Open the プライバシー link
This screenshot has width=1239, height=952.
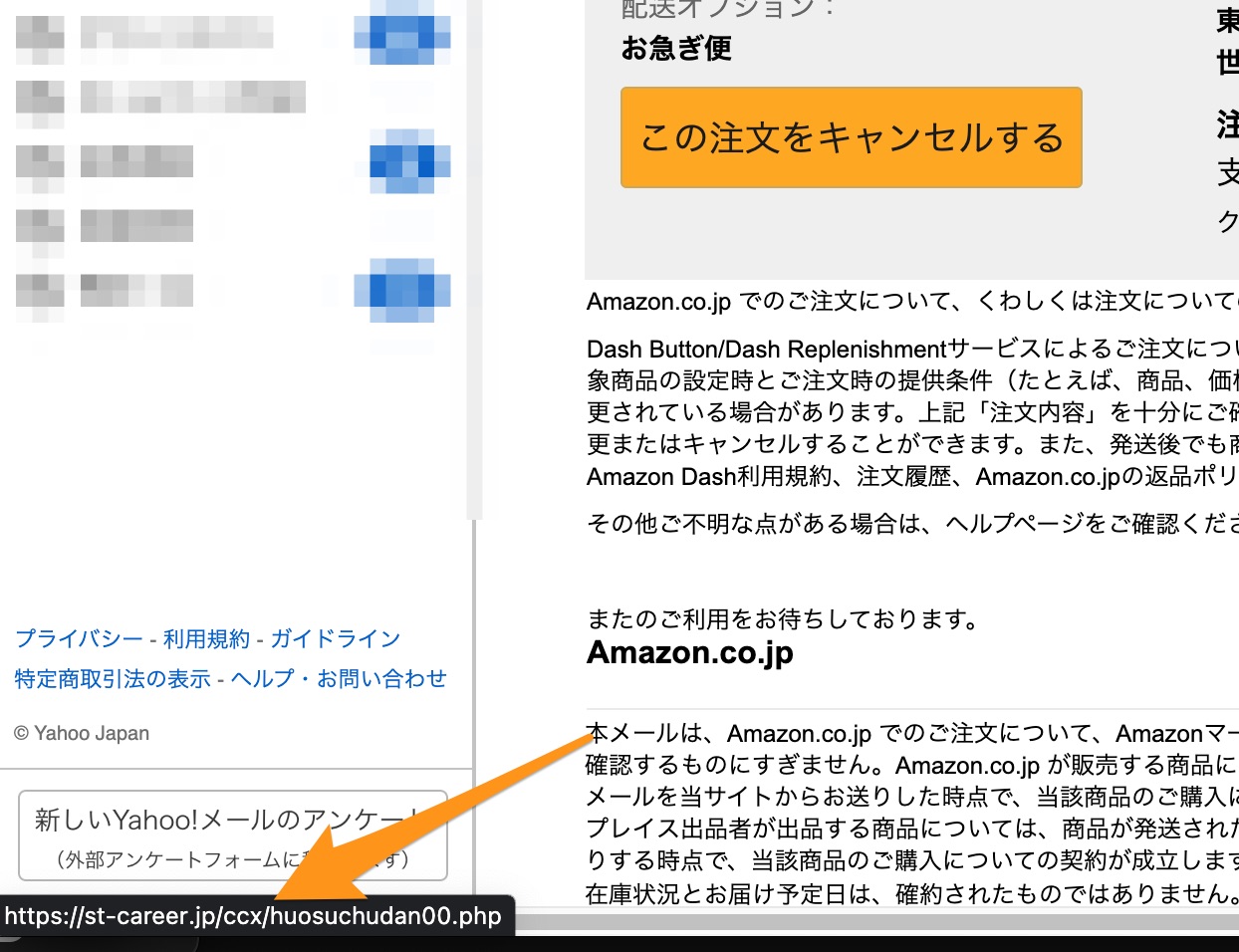point(79,638)
